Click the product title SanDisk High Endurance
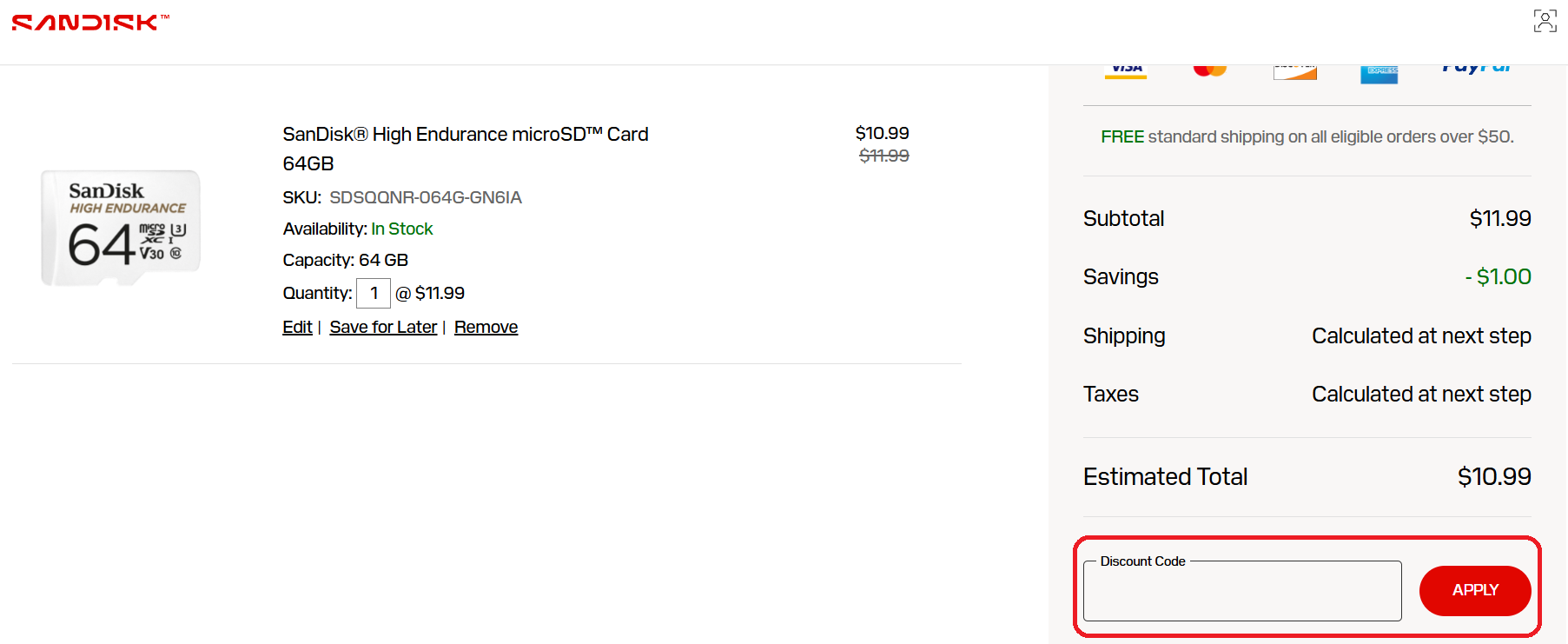The height and width of the screenshot is (644, 1568). pos(466,134)
